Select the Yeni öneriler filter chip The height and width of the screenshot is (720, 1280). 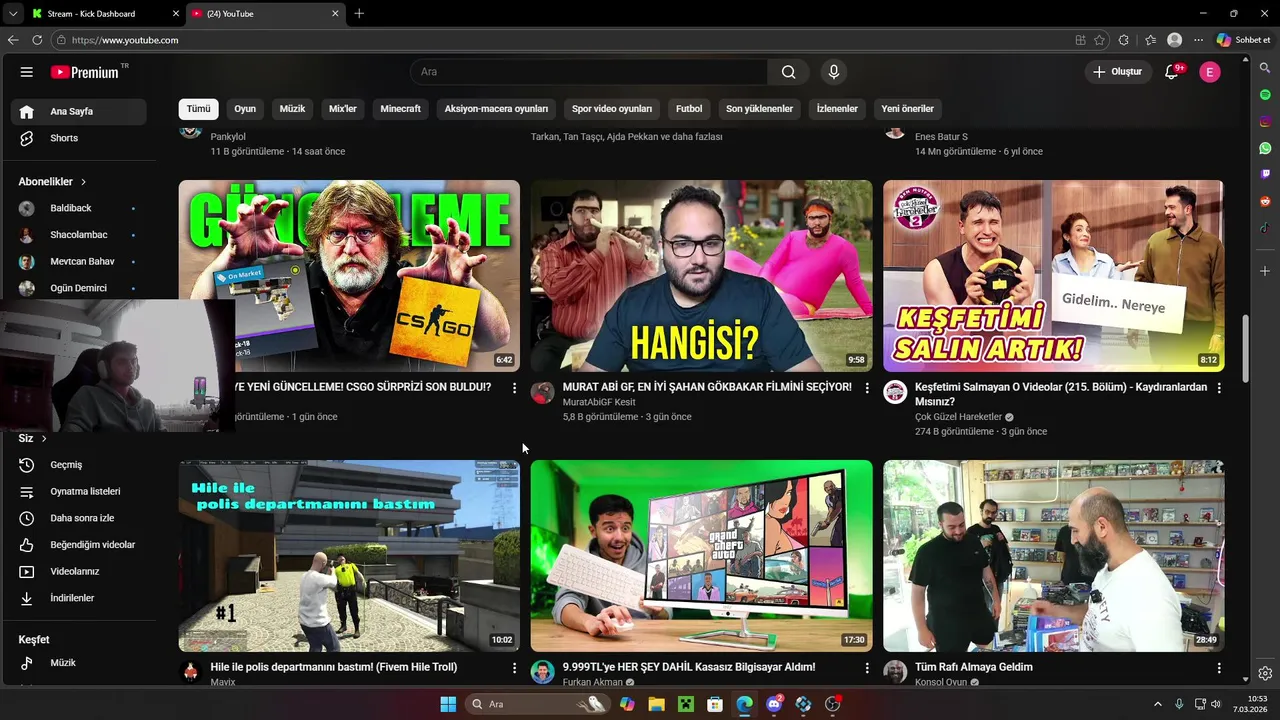click(907, 109)
